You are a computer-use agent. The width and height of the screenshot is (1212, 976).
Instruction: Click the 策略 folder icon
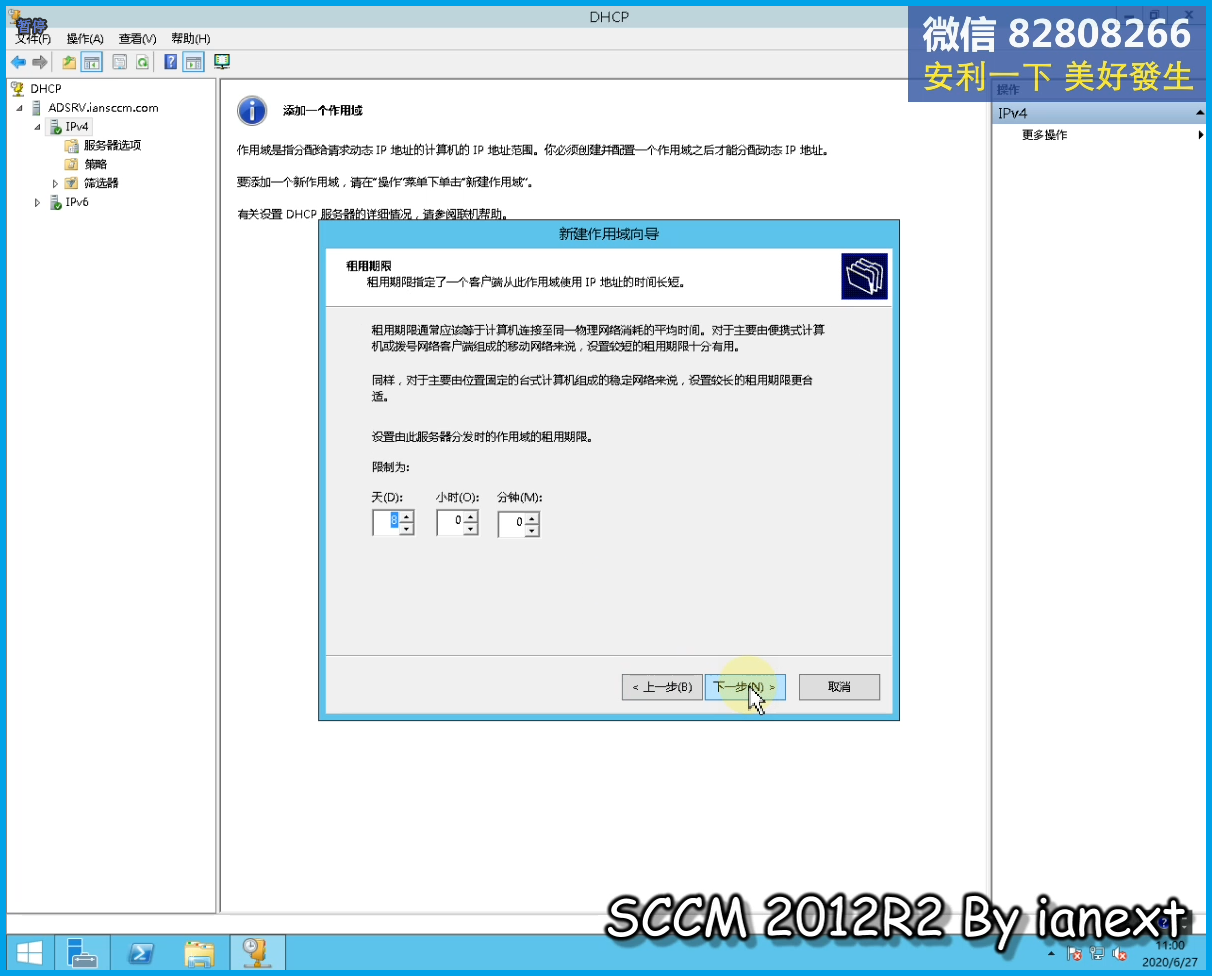coord(71,164)
